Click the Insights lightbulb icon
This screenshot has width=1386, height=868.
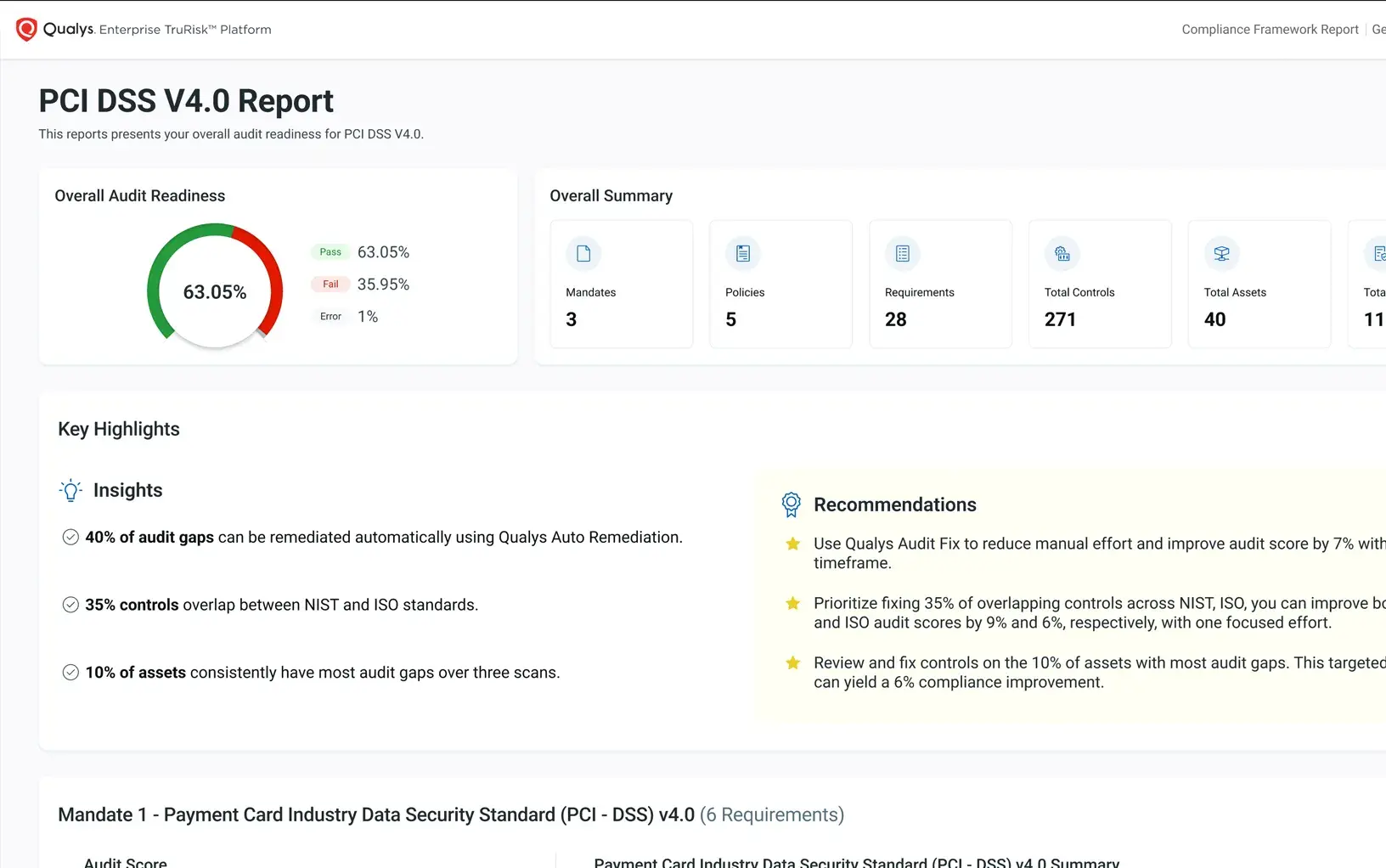71,490
